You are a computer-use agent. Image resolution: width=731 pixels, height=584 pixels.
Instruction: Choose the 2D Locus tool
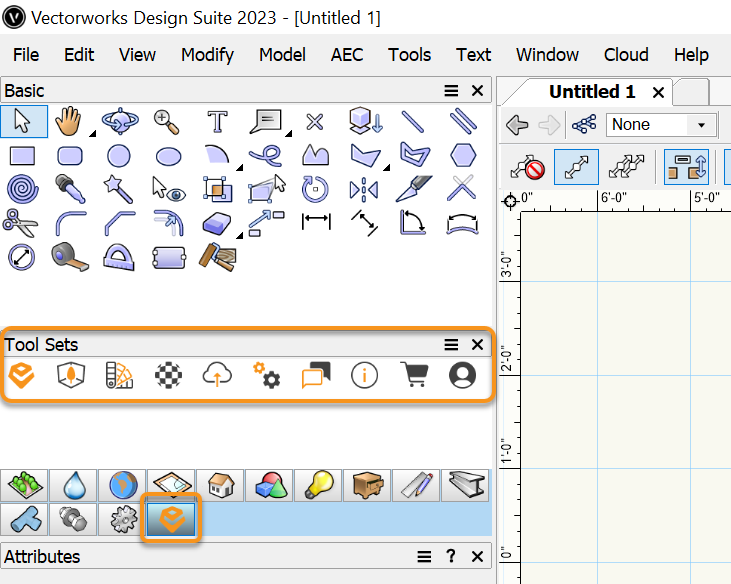[315, 123]
